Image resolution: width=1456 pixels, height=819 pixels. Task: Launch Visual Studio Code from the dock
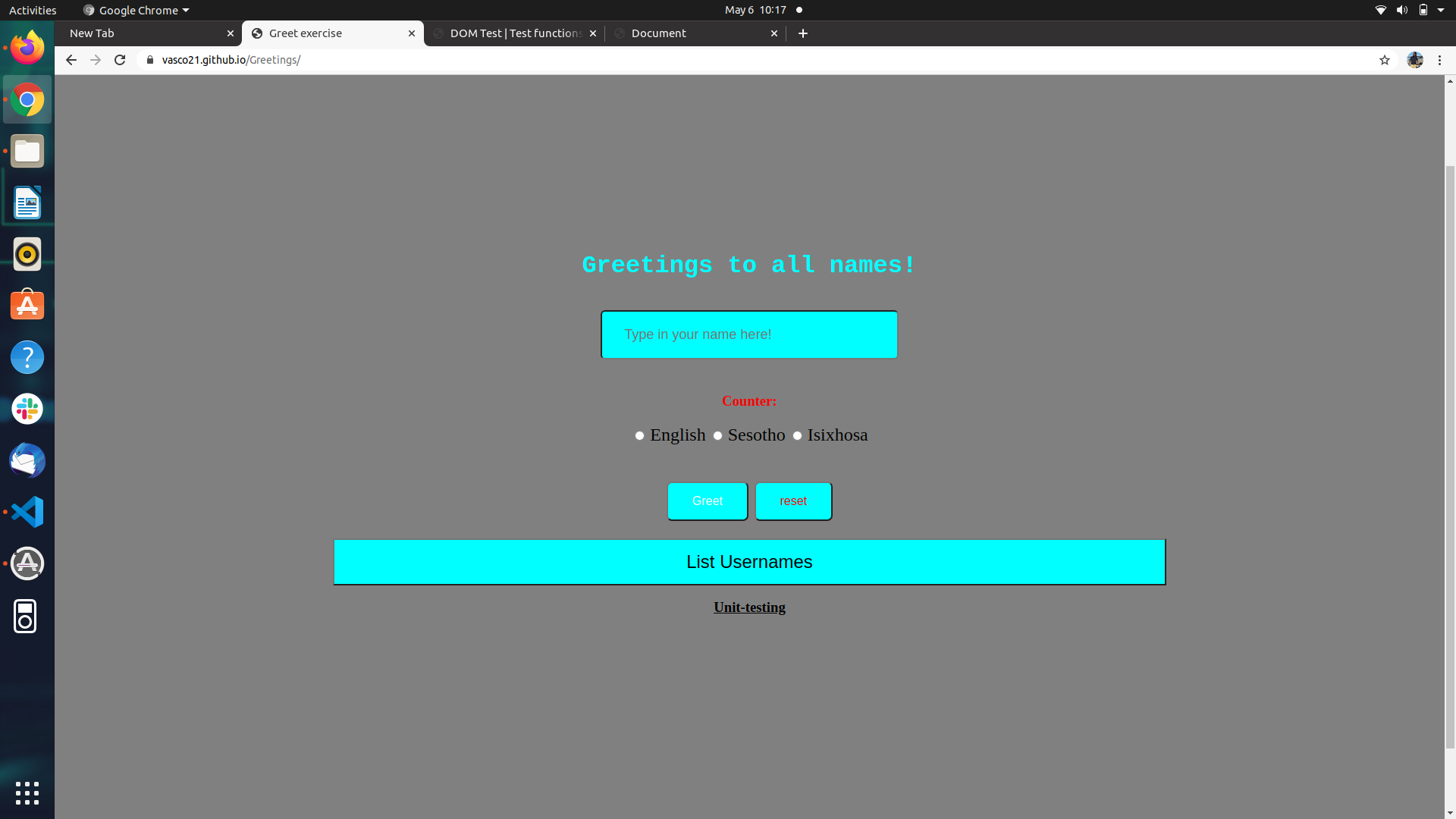[27, 512]
